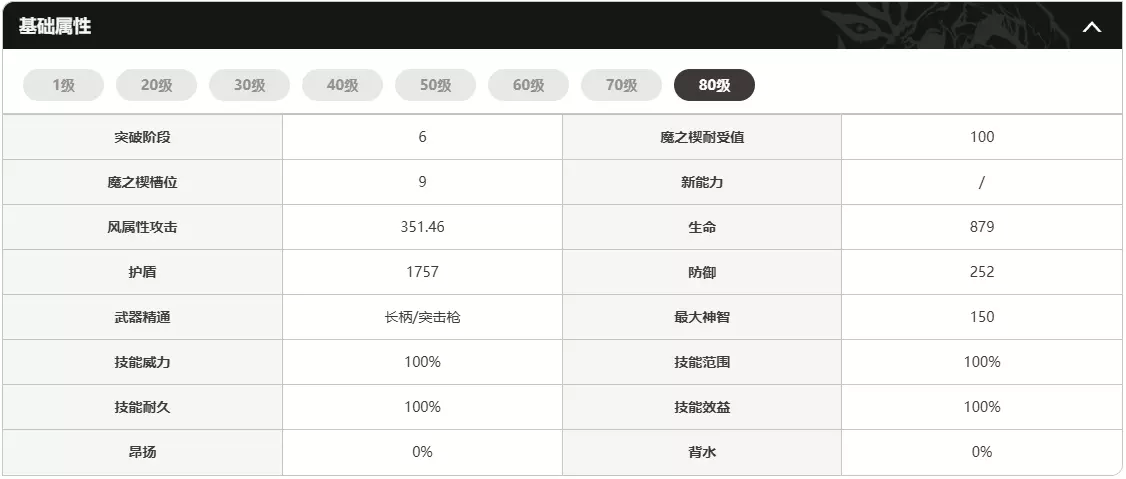The image size is (1126, 479).
Task: Select the 30级 level tab
Action: click(249, 85)
